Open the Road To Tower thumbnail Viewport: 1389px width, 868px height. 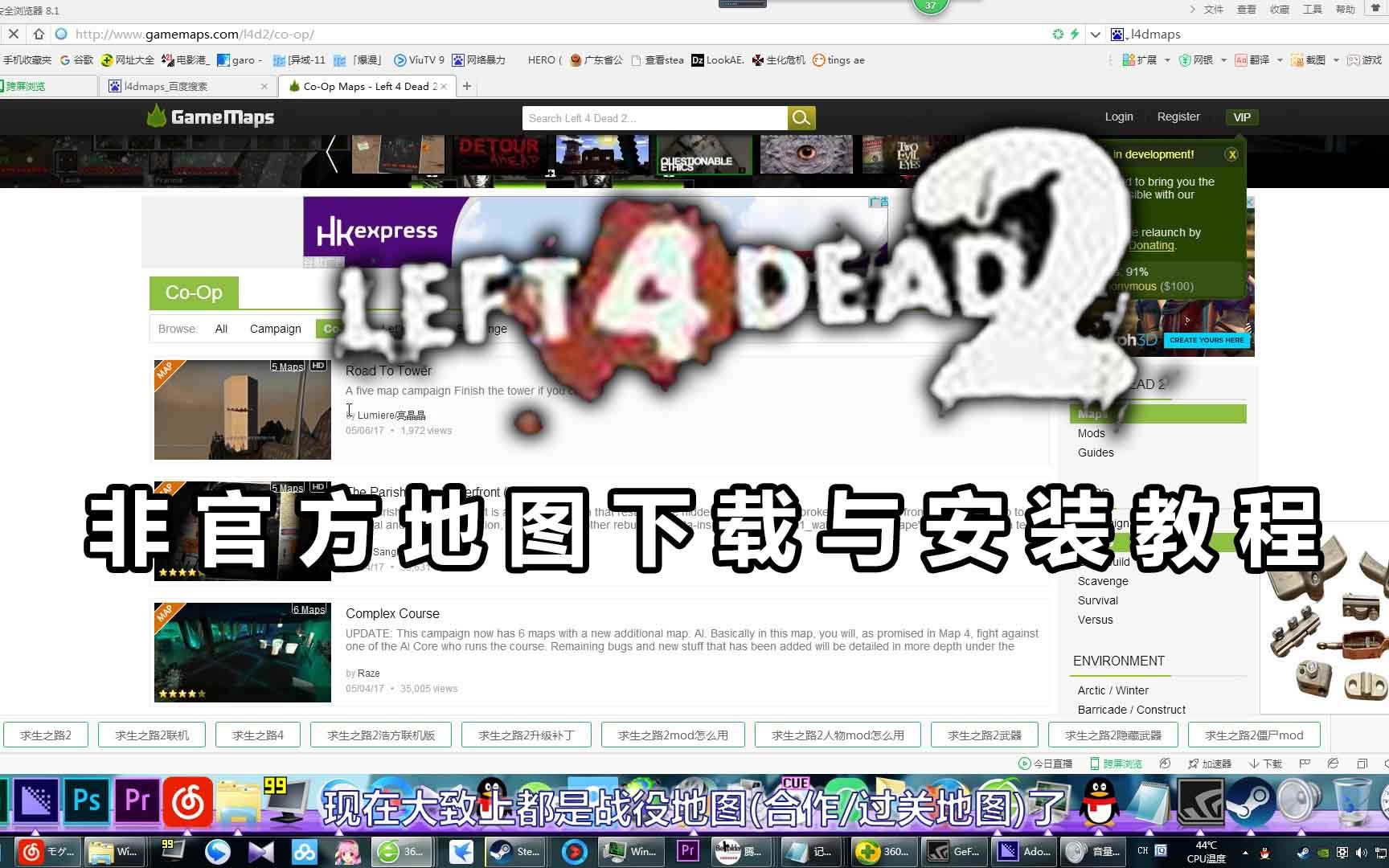[242, 409]
